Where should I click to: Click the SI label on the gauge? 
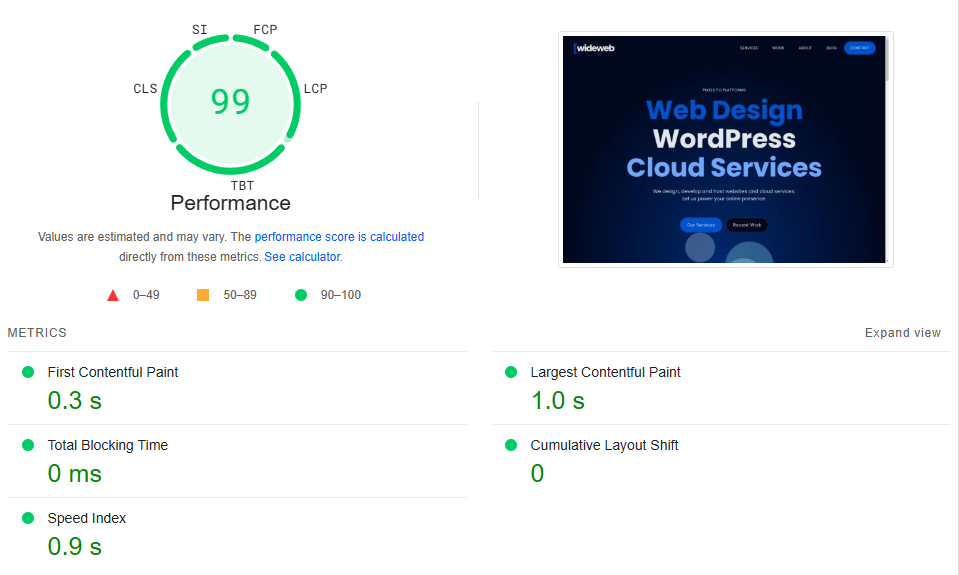coord(199,30)
